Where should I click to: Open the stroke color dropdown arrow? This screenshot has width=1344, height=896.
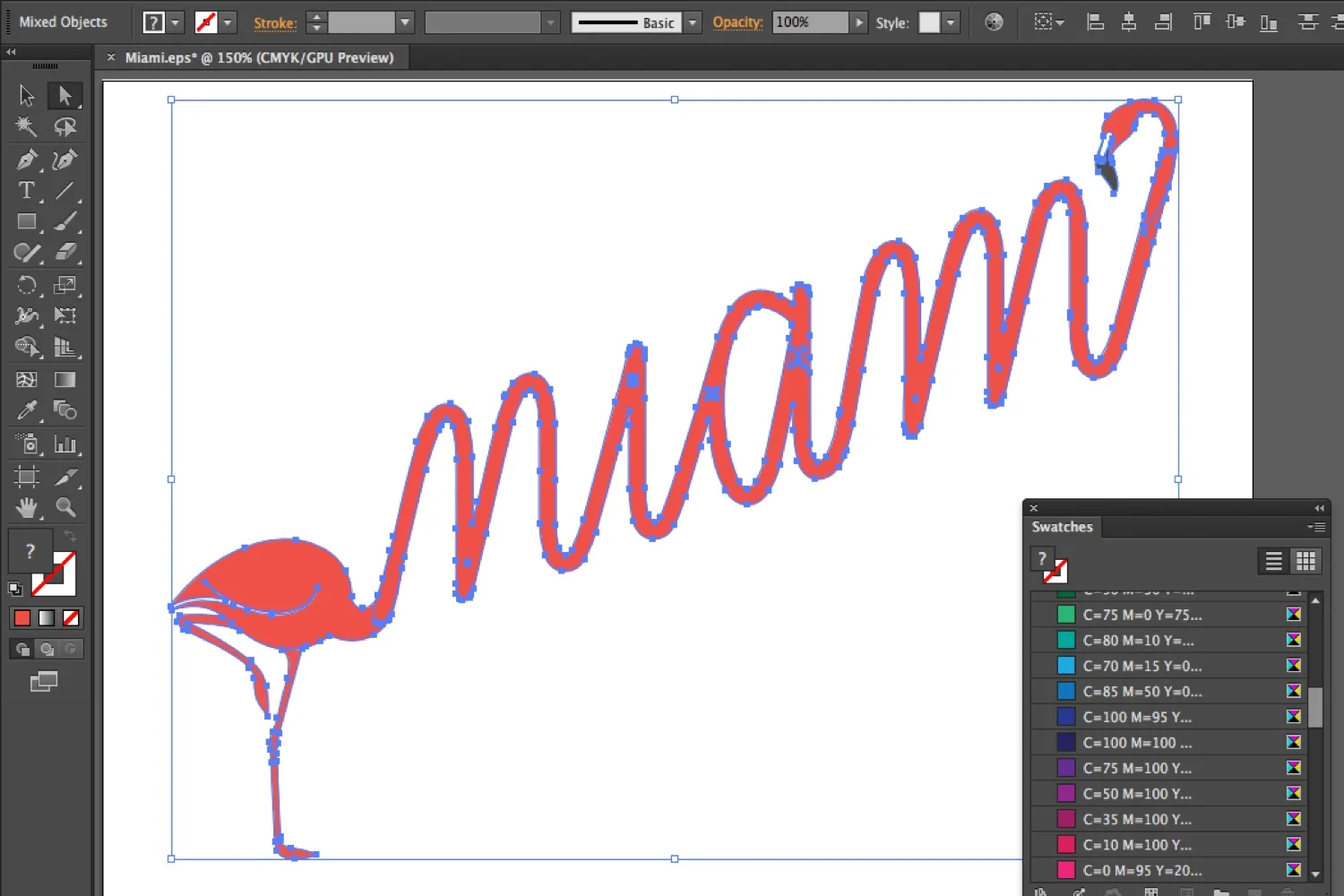228,22
